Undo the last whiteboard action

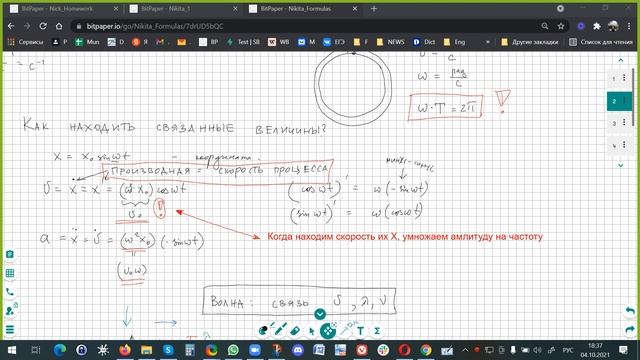coord(630,311)
